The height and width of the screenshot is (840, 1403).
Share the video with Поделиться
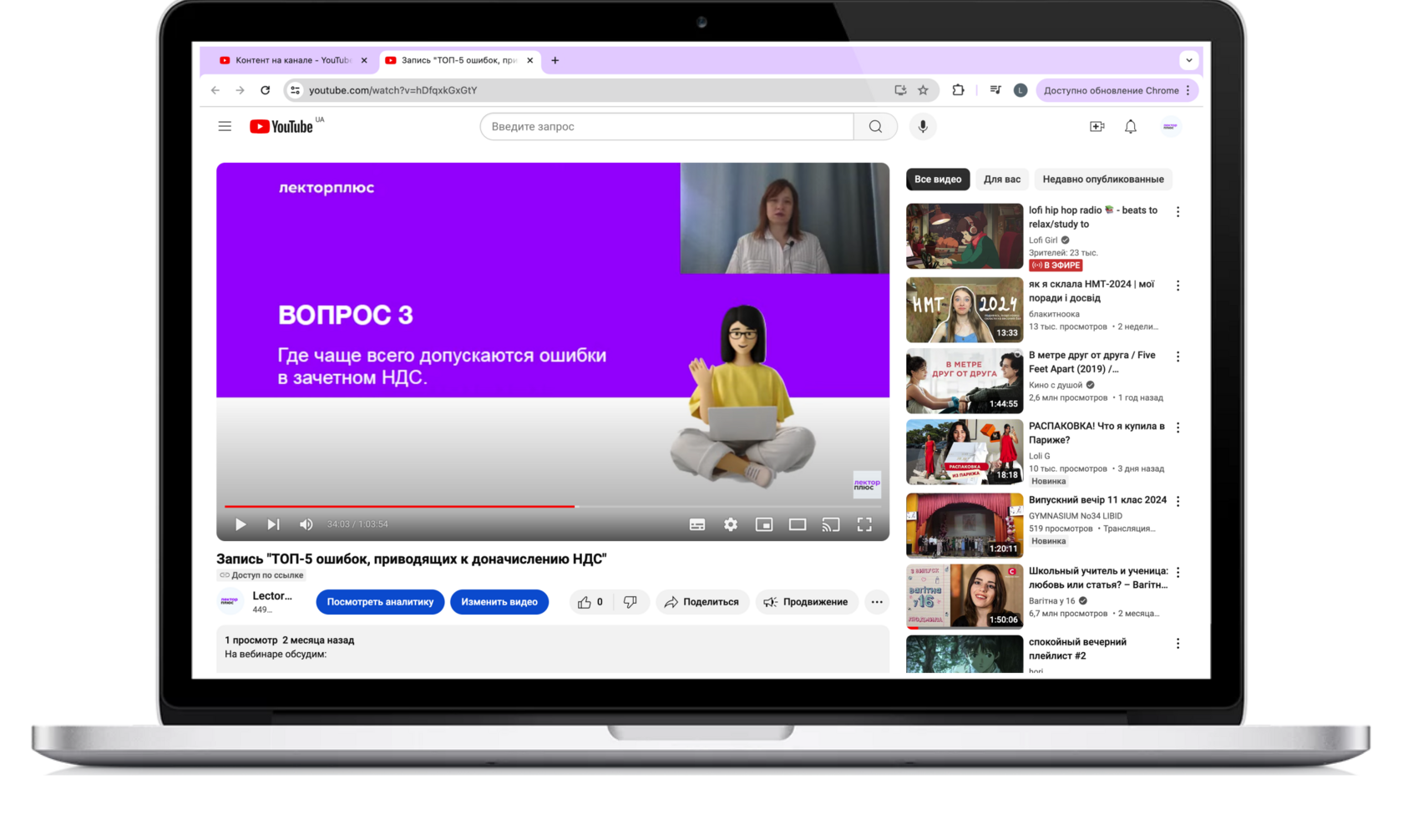702,602
